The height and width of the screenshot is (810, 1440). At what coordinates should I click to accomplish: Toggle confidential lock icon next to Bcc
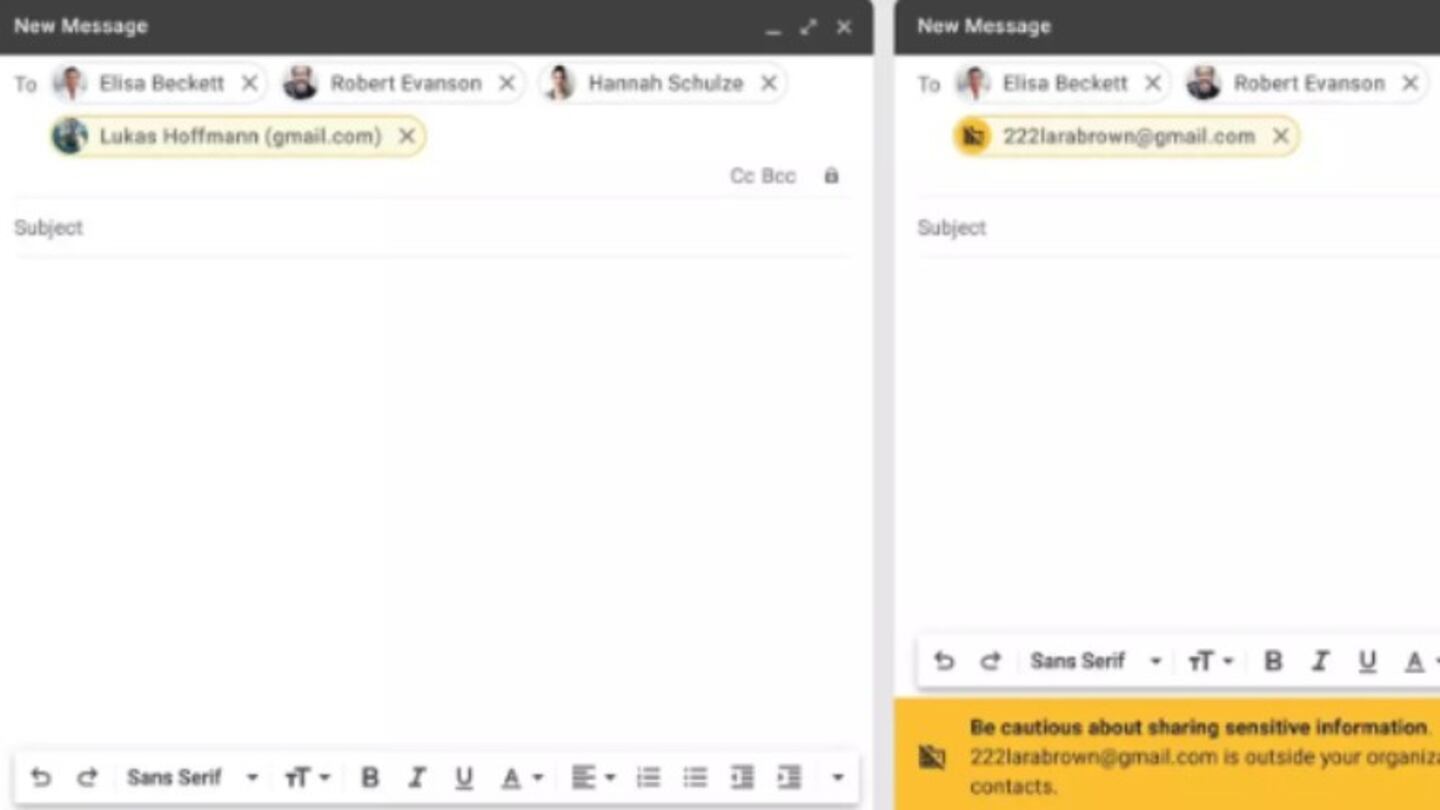point(831,176)
